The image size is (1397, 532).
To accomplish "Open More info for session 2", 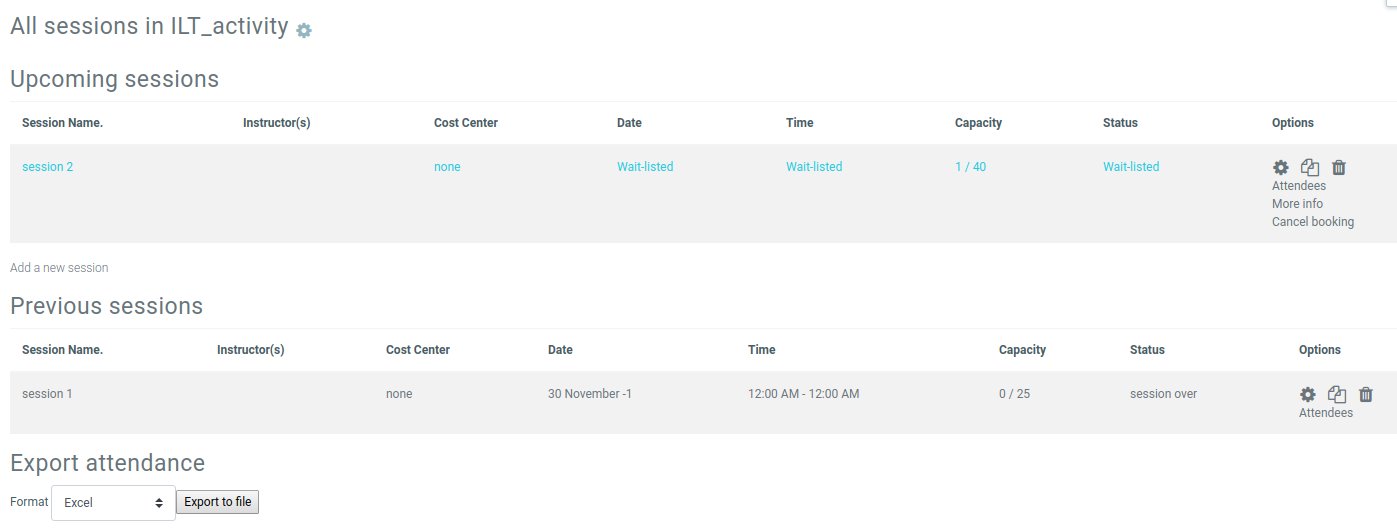I will point(1297,204).
